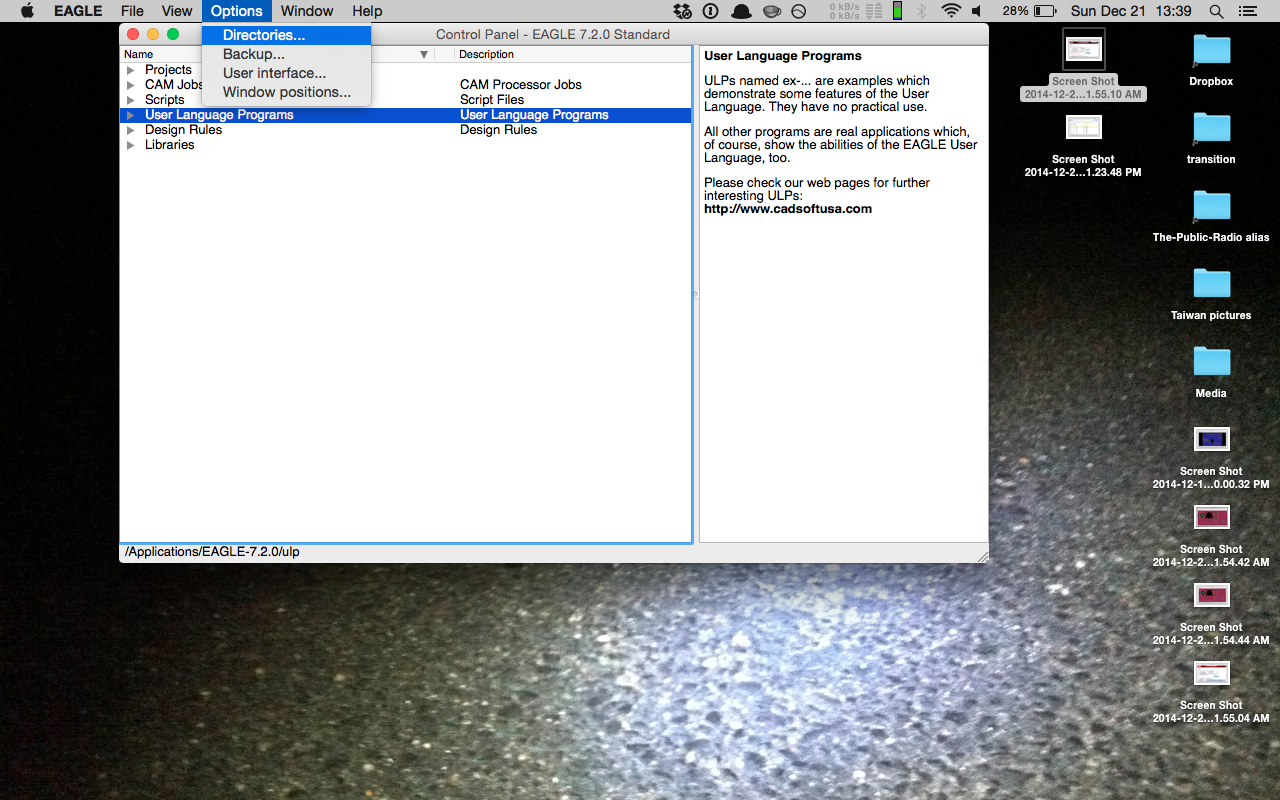
Task: Click the date and time Sun Dec 21
Action: [1131, 11]
